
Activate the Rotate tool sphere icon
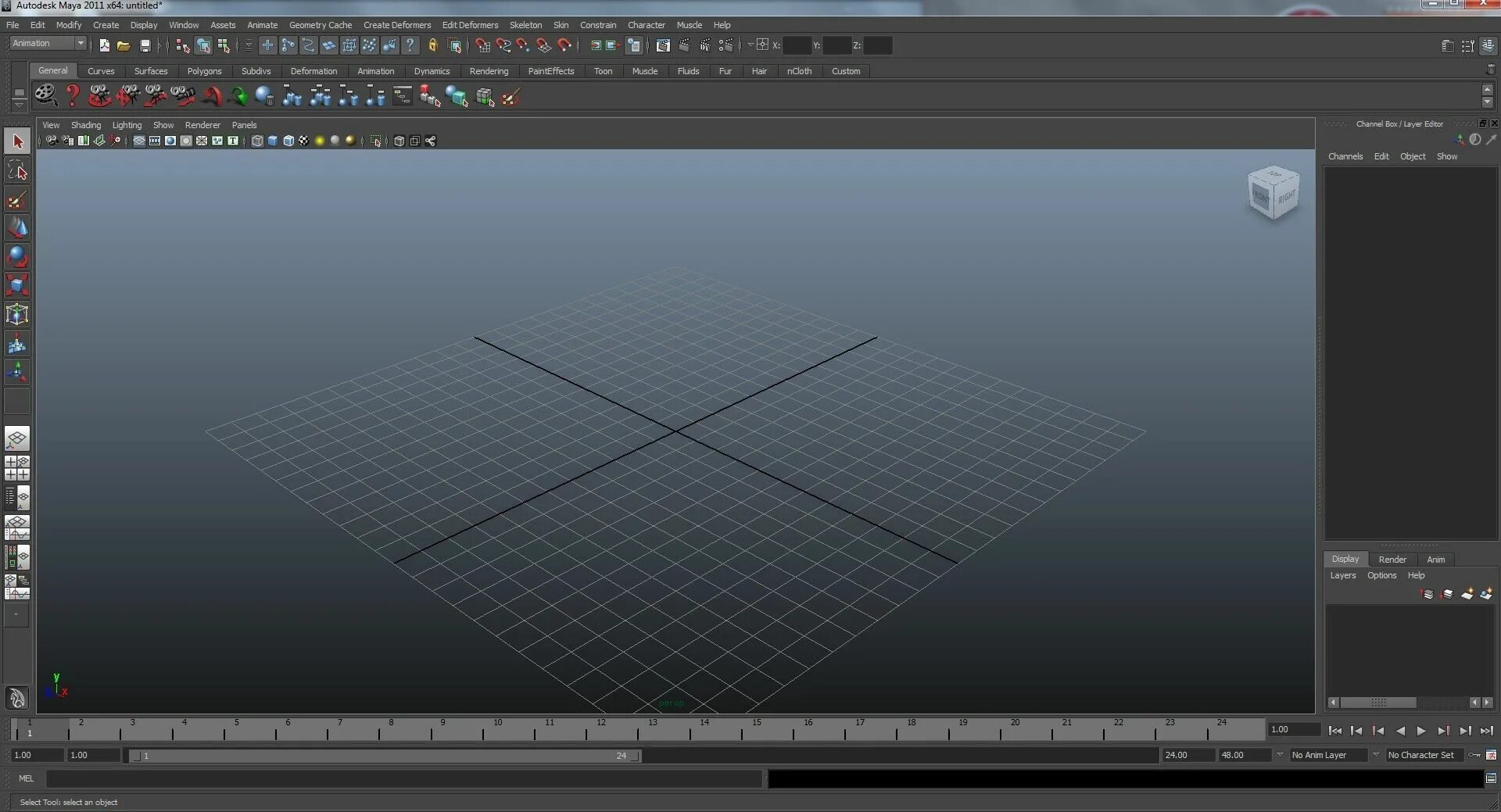(x=17, y=256)
